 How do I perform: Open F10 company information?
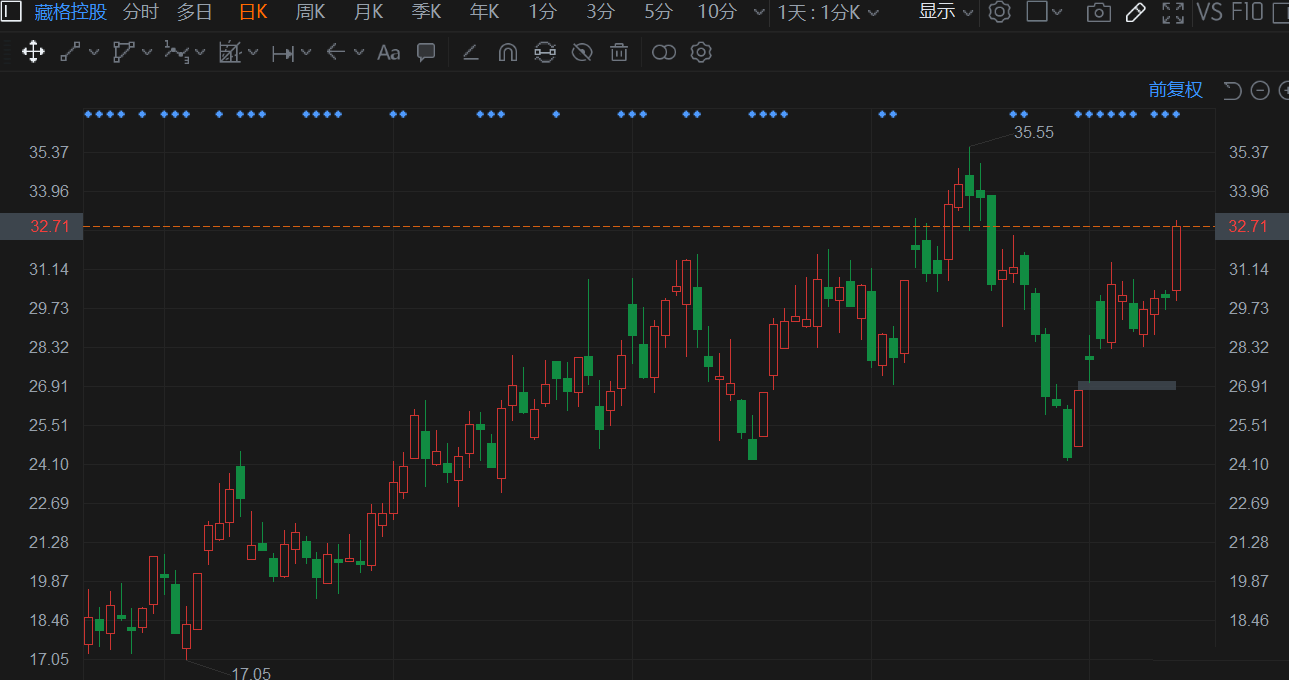[x=1246, y=12]
